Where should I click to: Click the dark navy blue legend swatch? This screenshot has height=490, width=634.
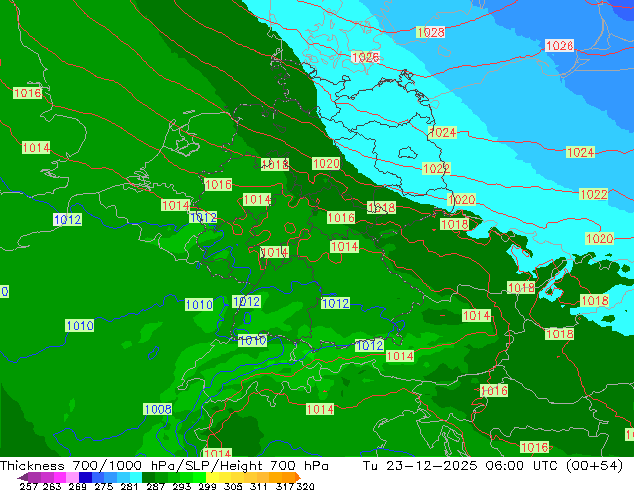85,477
